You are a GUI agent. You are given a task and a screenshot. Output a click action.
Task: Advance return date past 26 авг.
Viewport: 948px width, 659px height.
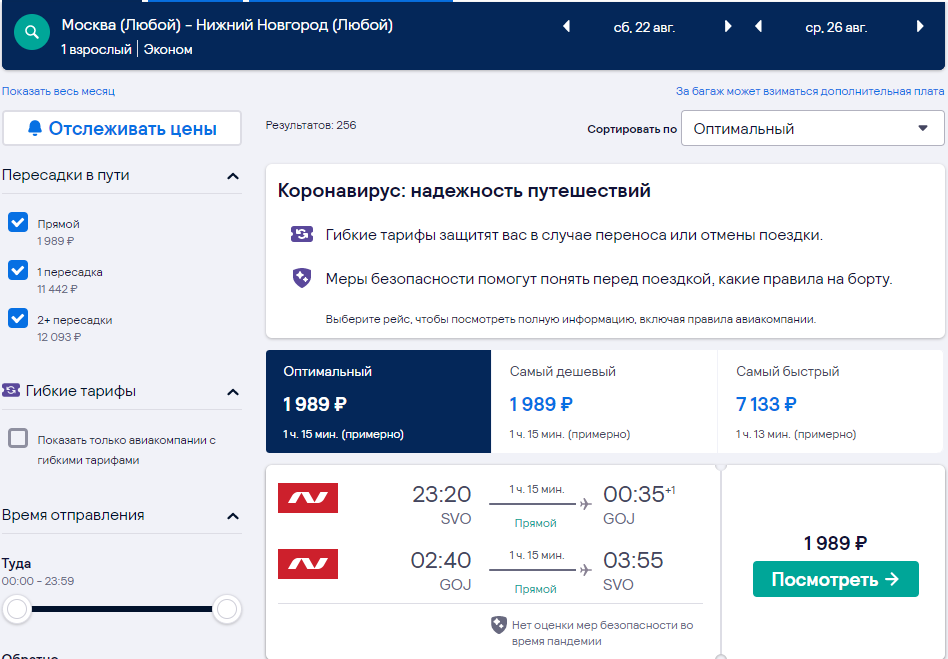(920, 27)
